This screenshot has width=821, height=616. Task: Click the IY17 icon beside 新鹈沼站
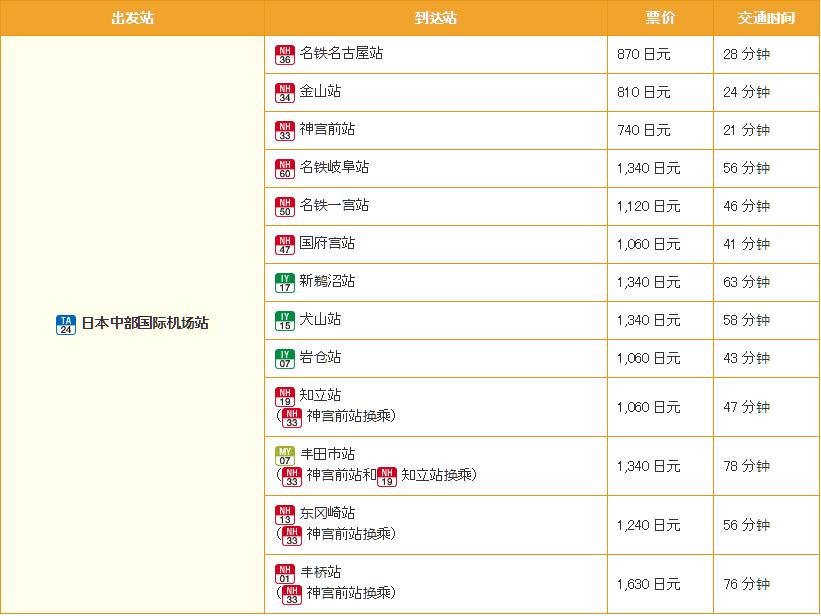[x=285, y=282]
